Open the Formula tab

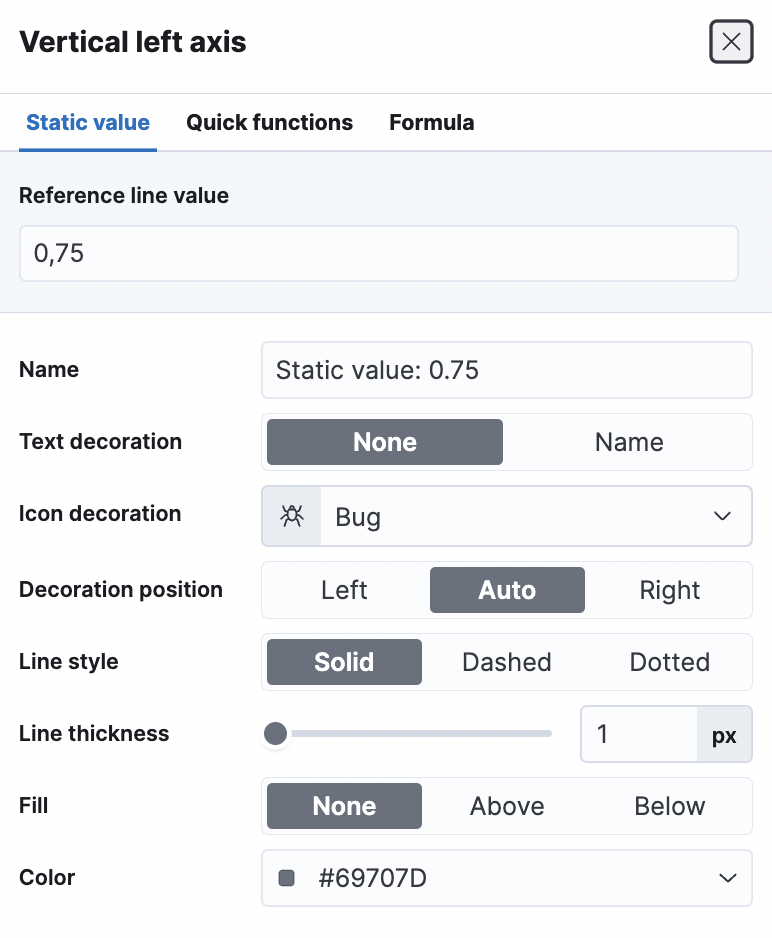coord(431,123)
